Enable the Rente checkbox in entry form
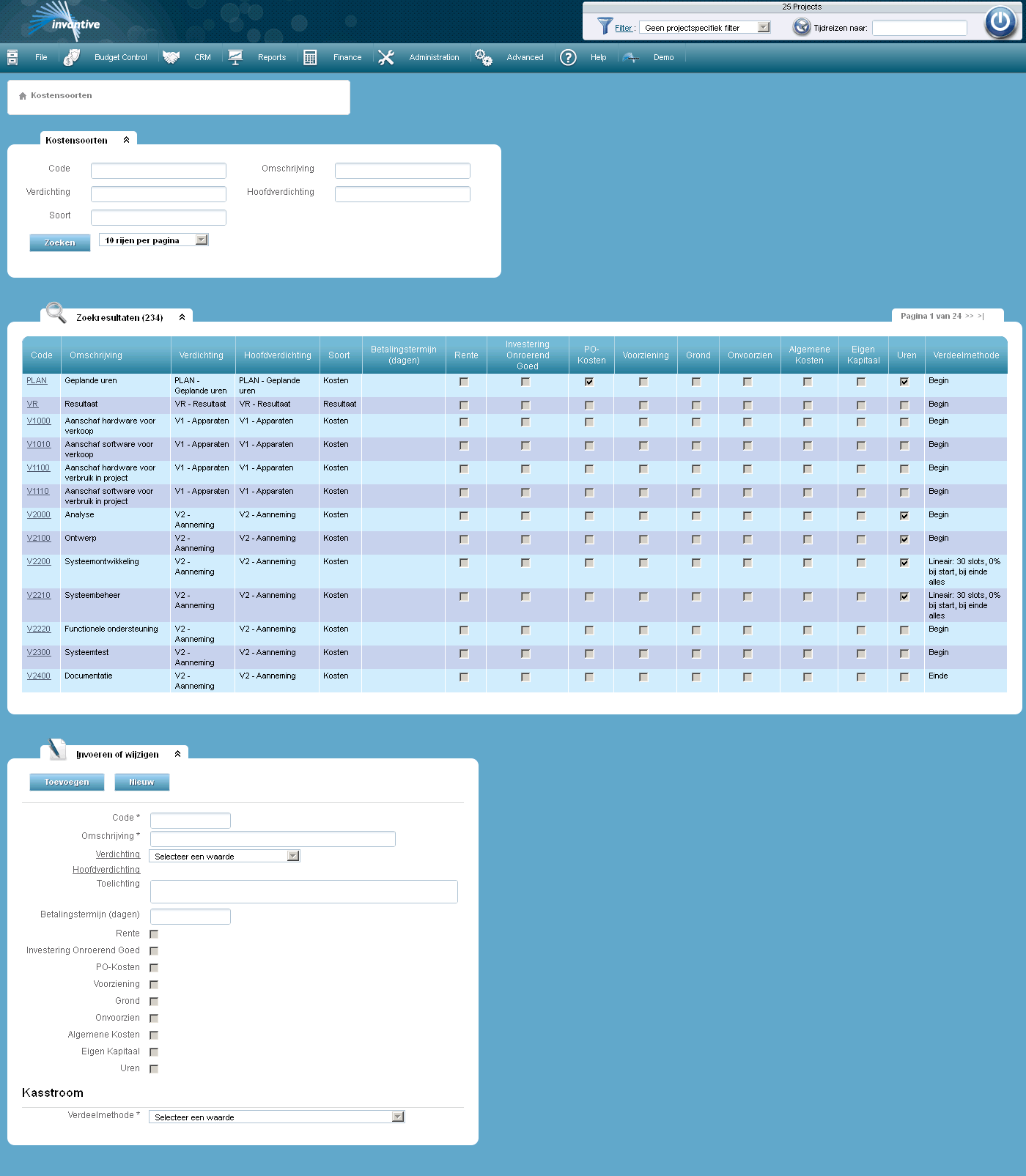 tap(154, 934)
